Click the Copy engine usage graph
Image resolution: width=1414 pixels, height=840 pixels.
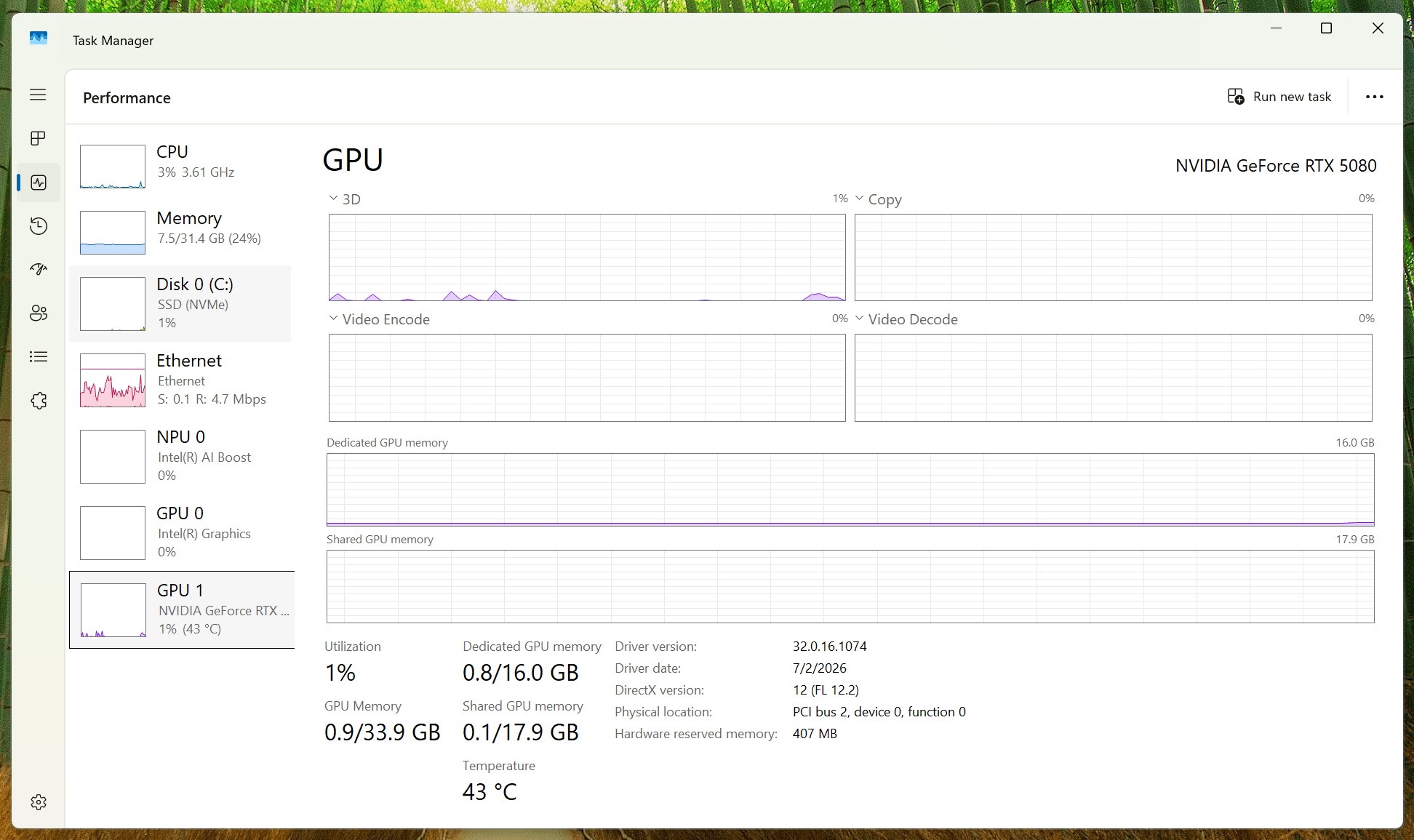coord(1113,257)
